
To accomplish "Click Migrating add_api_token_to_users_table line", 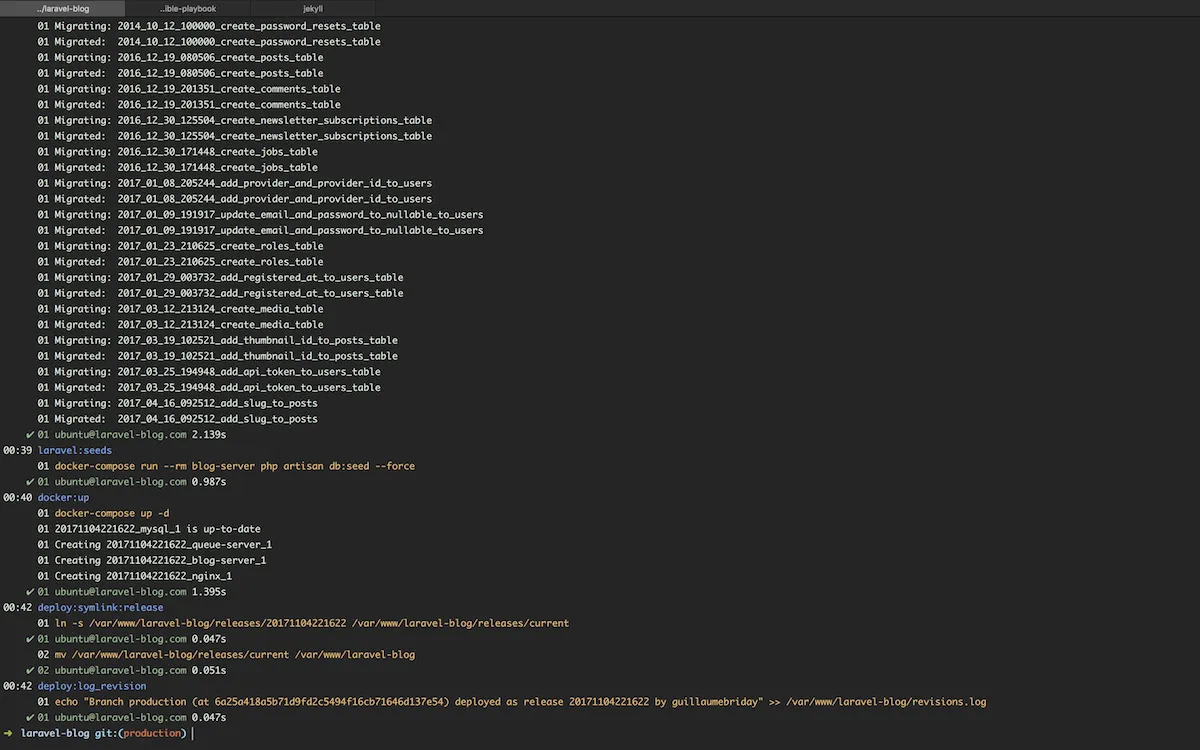I will (209, 371).
